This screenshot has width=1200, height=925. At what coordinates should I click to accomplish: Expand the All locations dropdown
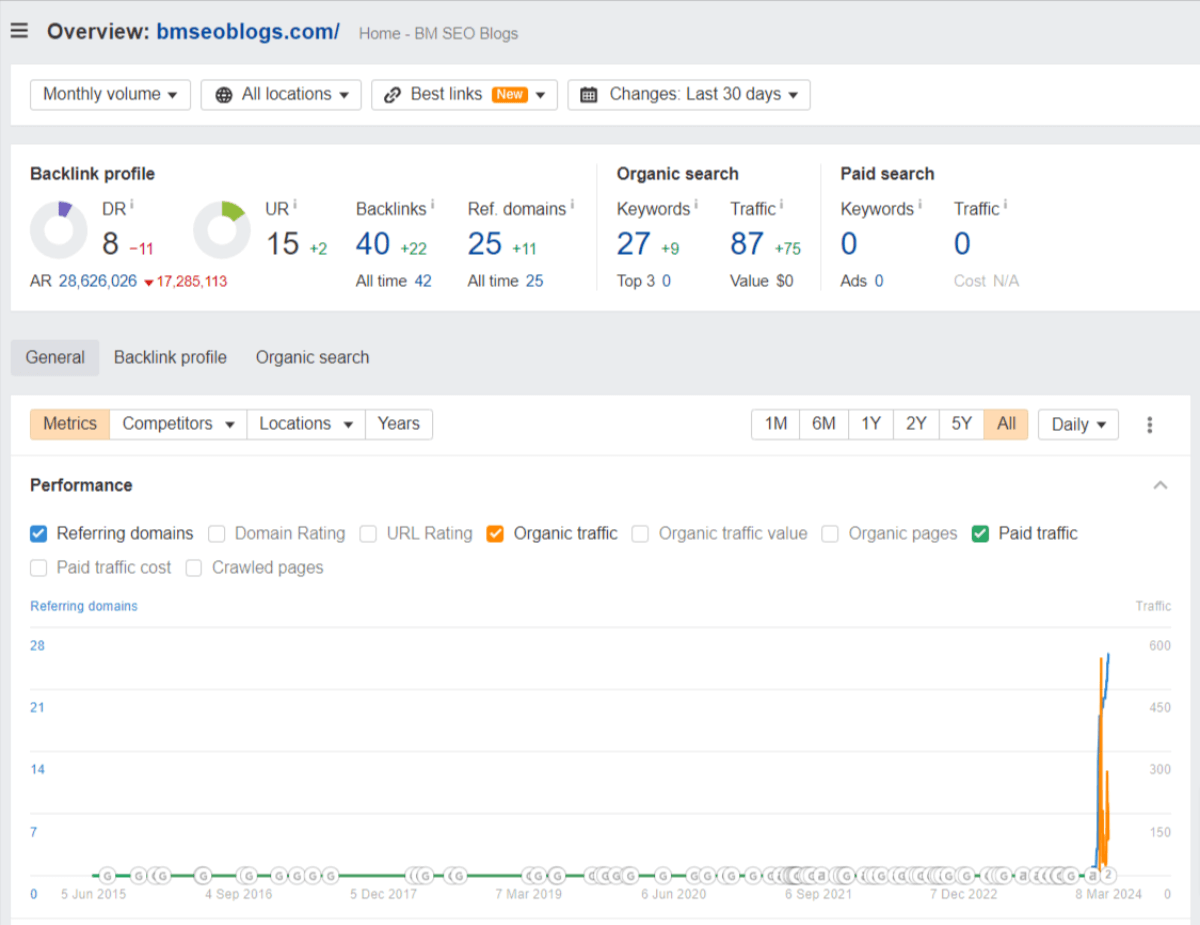(281, 94)
